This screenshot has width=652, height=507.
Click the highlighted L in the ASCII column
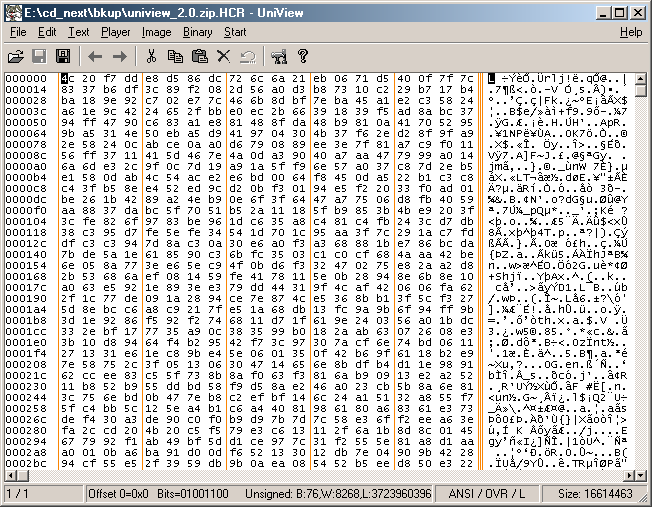[x=491, y=78]
